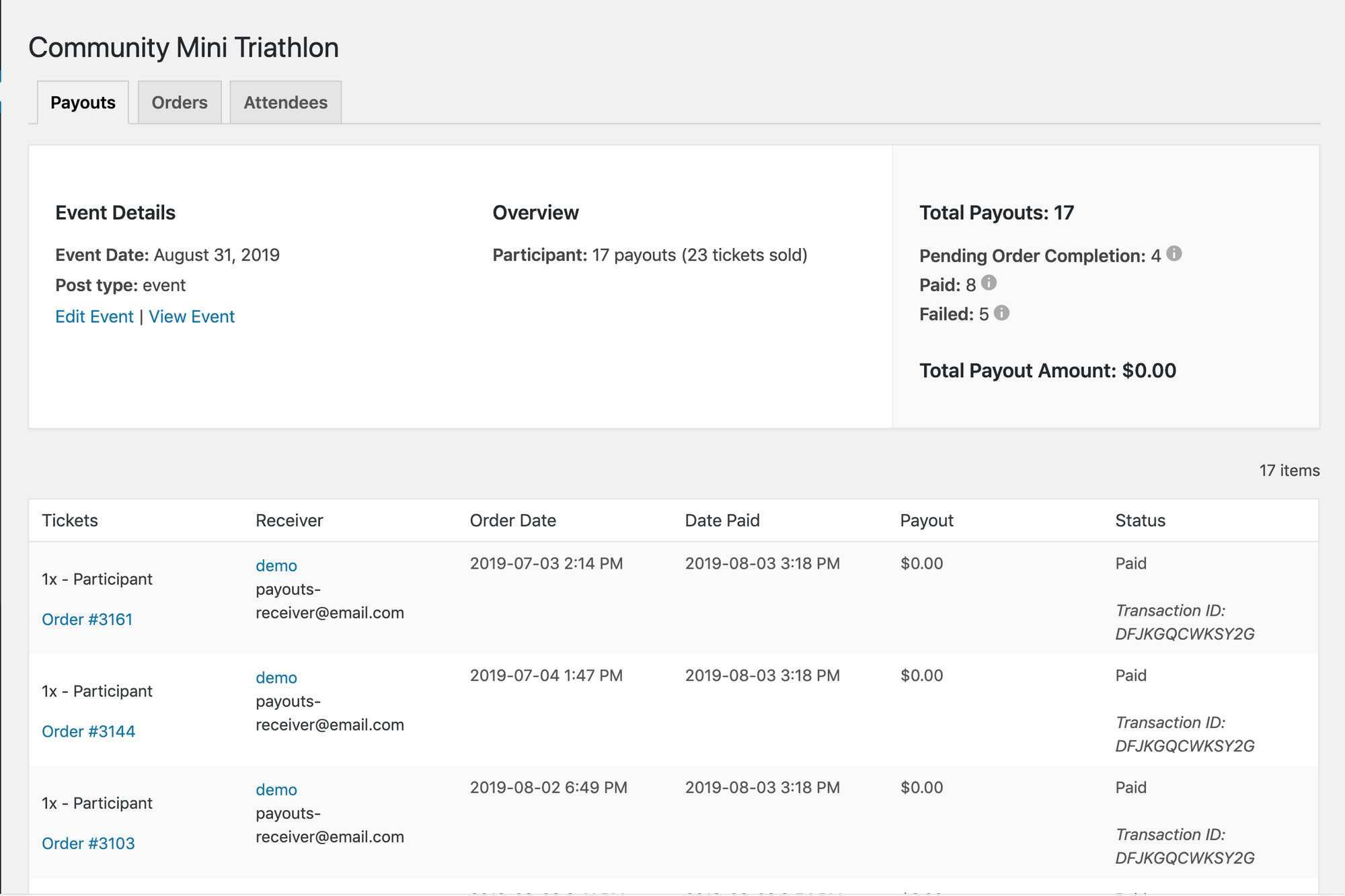Open Order #3161 link
1345x896 pixels.
[x=87, y=619]
